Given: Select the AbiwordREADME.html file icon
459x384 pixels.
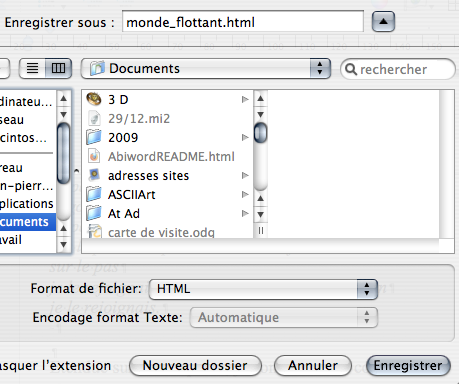Looking at the screenshot, I should [94, 156].
